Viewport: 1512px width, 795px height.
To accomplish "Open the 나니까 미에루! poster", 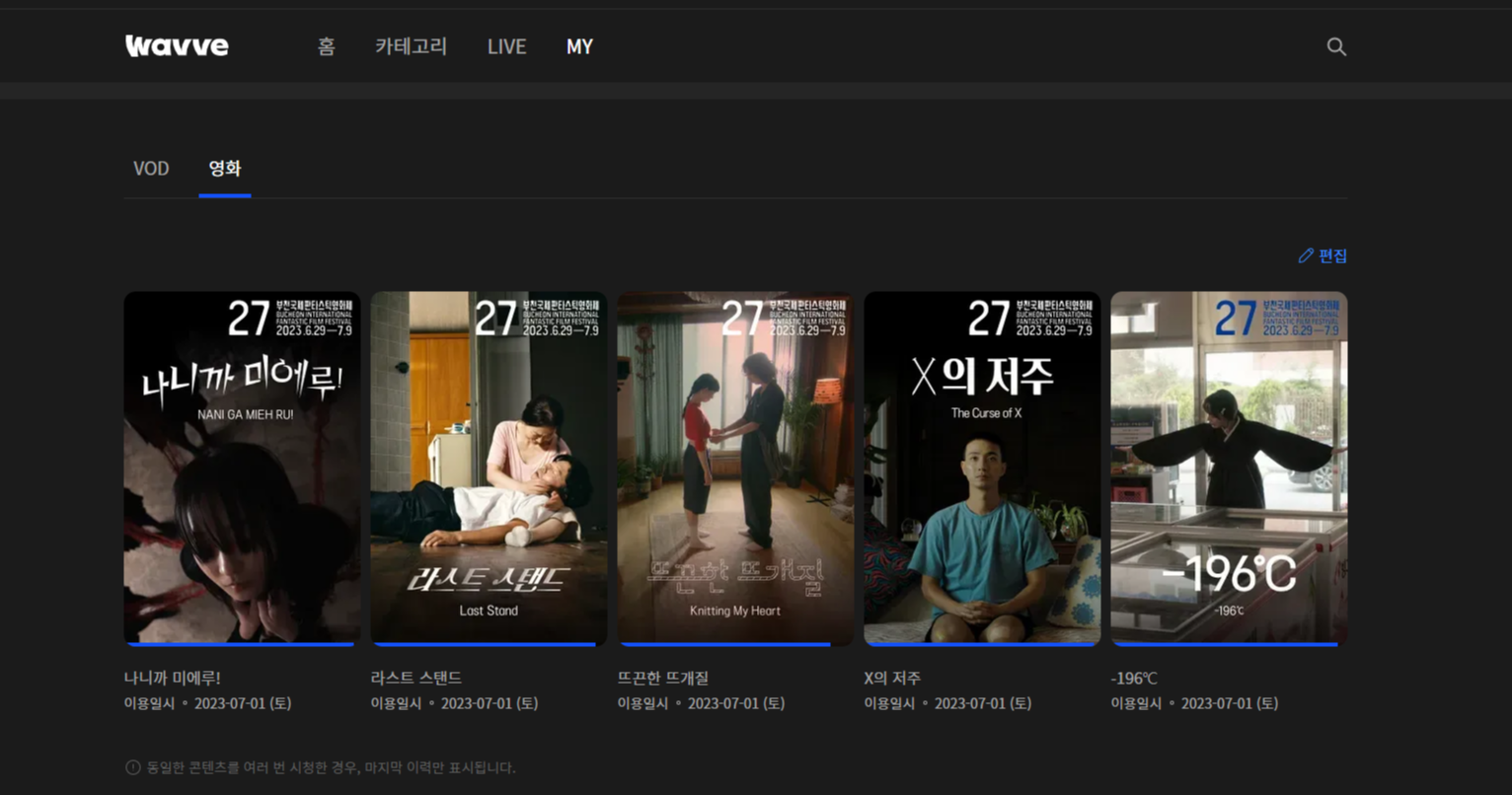I will coord(242,468).
